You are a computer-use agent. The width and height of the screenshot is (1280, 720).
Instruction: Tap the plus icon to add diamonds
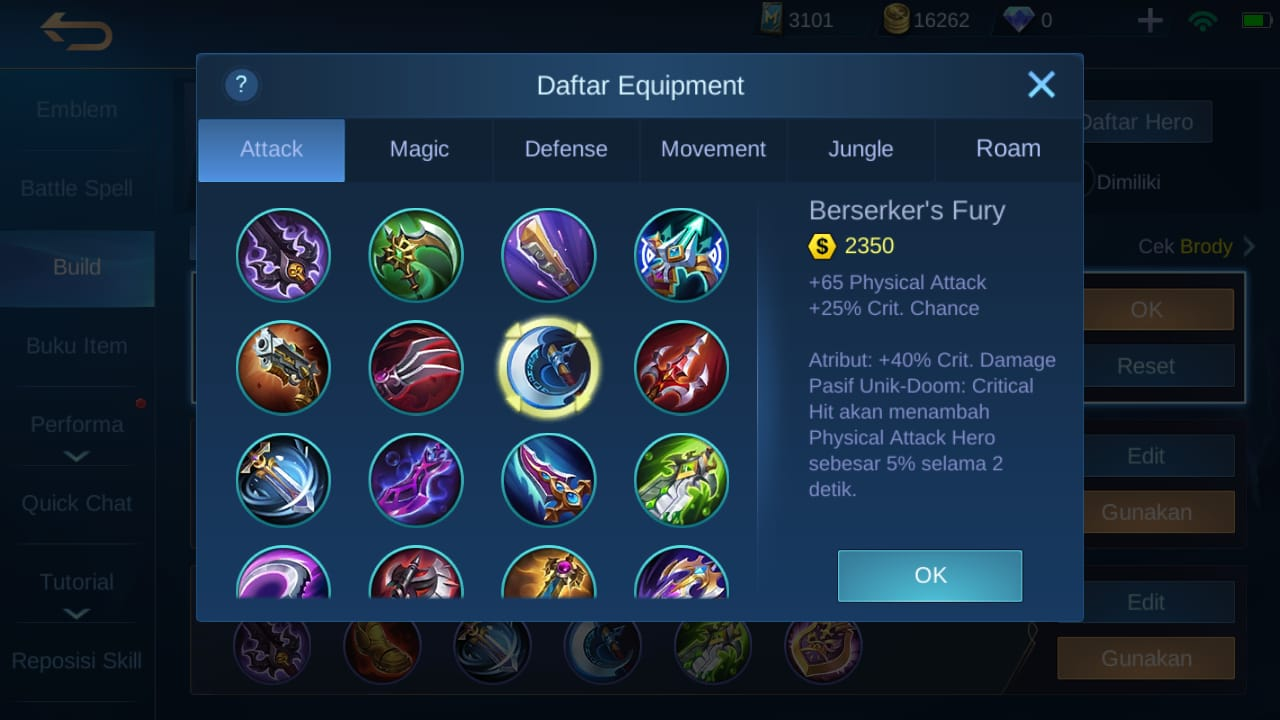1150,20
